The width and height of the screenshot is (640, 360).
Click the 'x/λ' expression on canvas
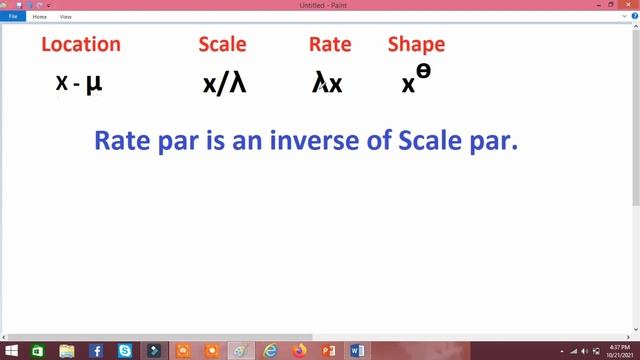tap(224, 84)
